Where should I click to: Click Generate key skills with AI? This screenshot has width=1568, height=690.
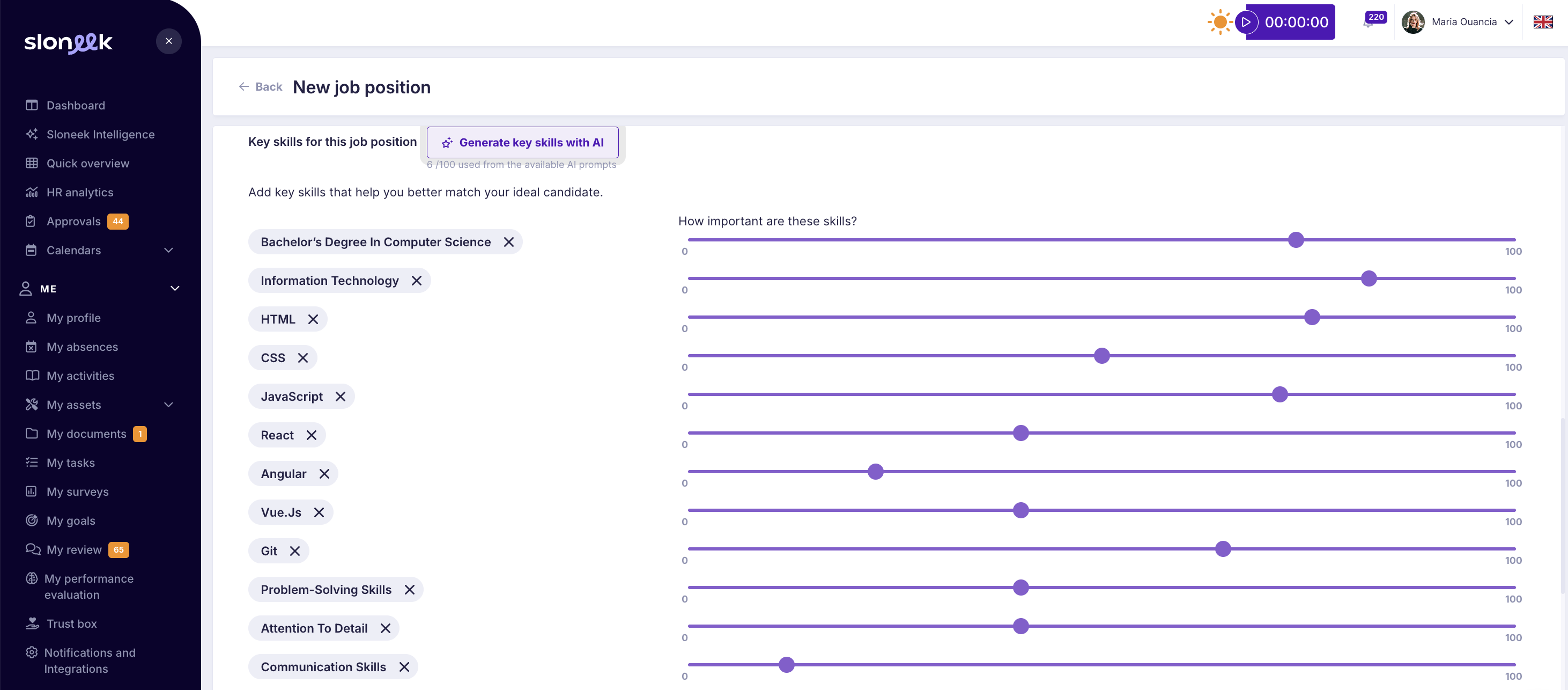[x=522, y=143]
